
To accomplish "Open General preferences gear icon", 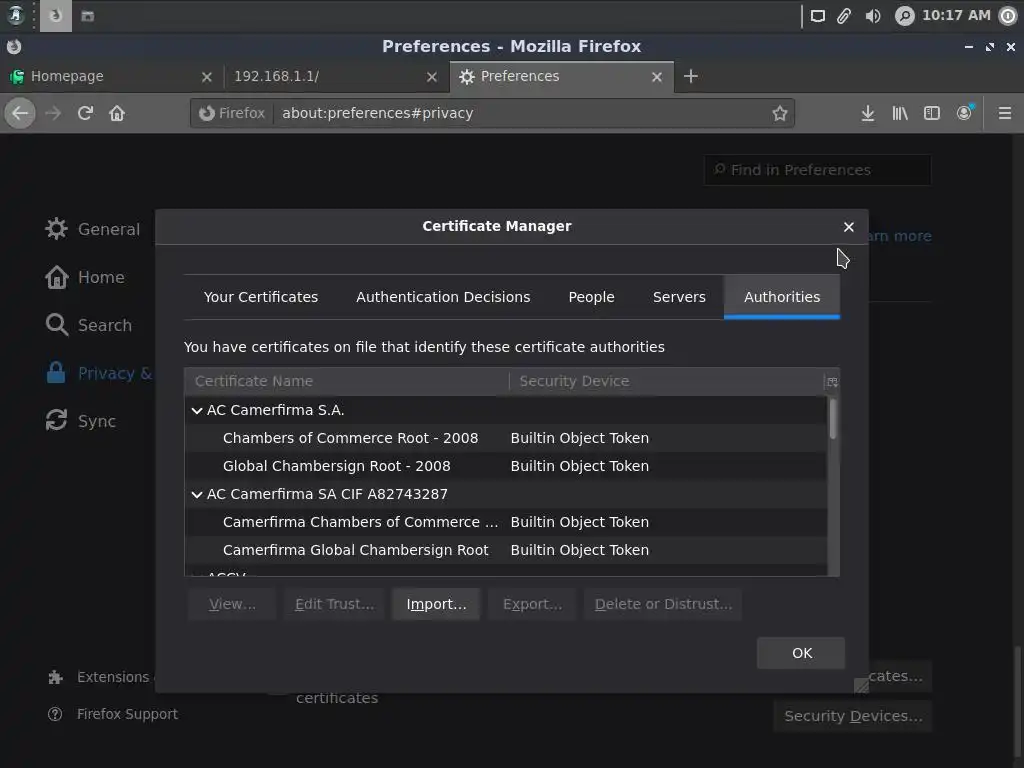I will [x=56, y=229].
